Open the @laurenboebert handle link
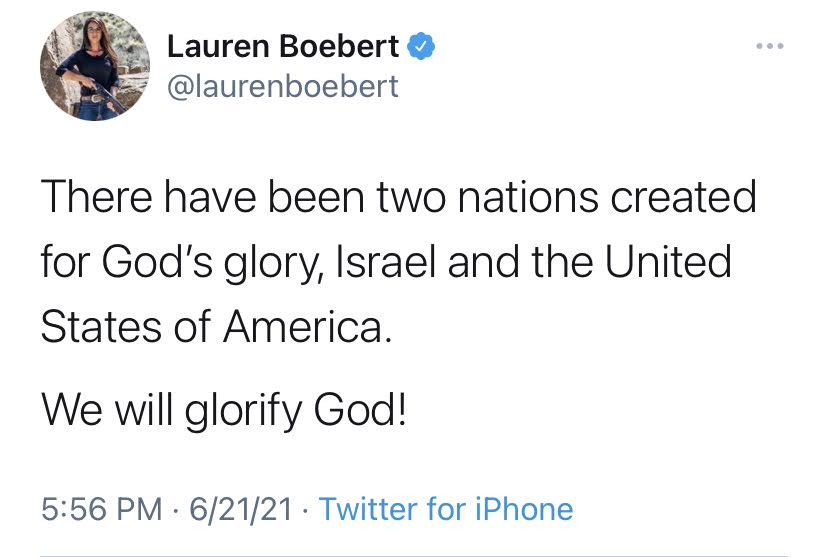 [282, 87]
